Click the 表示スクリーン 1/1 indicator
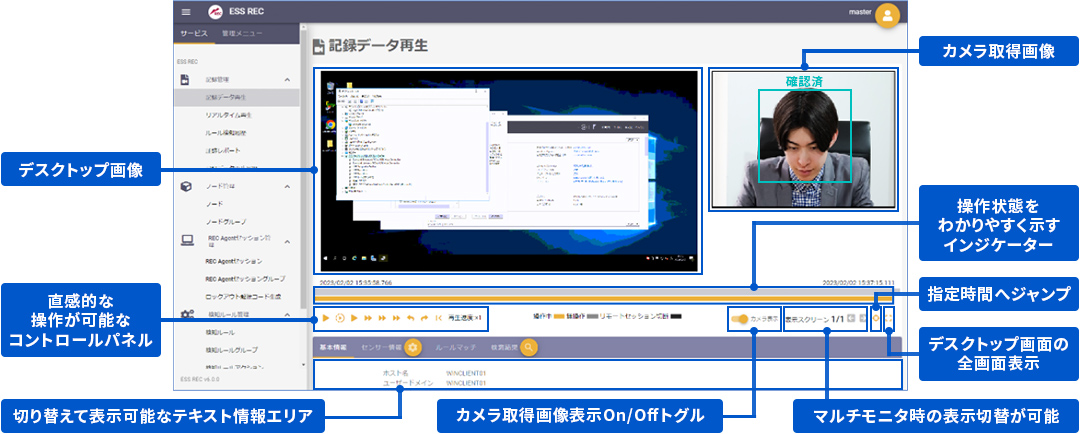Viewport: 1080px width, 434px height. click(815, 319)
